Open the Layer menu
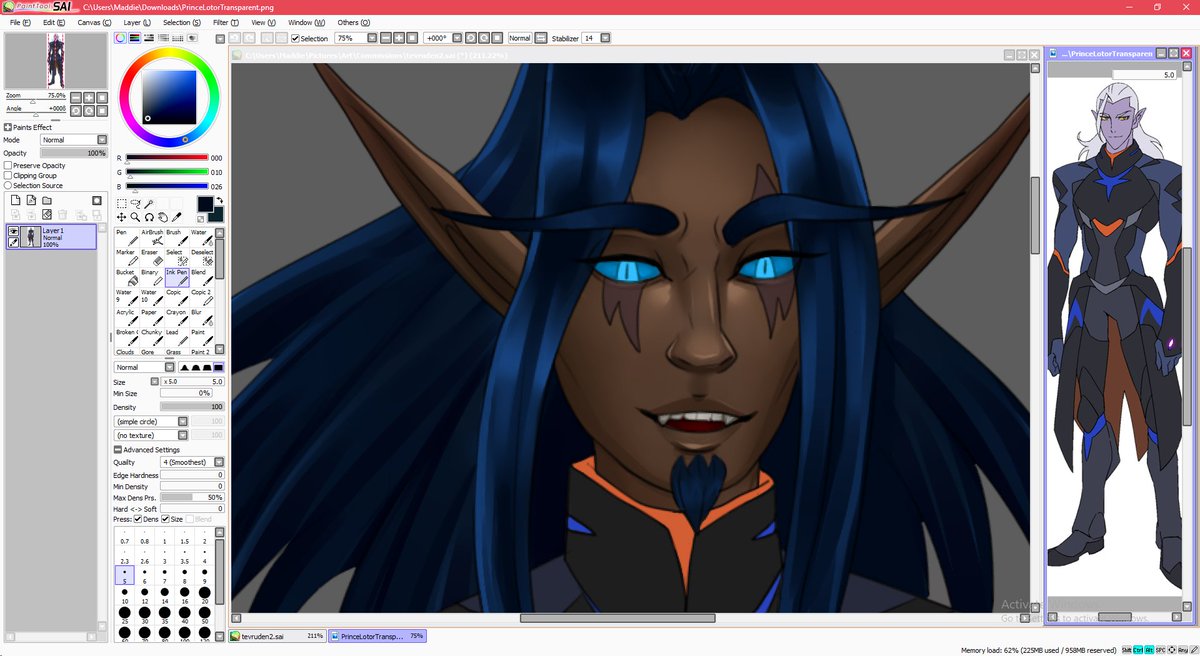 click(135, 22)
